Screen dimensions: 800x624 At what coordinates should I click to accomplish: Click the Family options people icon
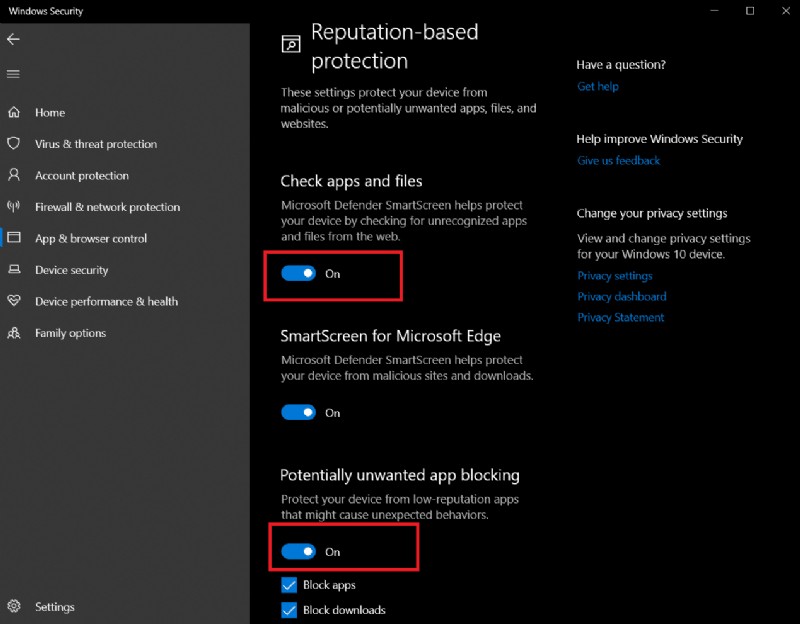coord(14,333)
